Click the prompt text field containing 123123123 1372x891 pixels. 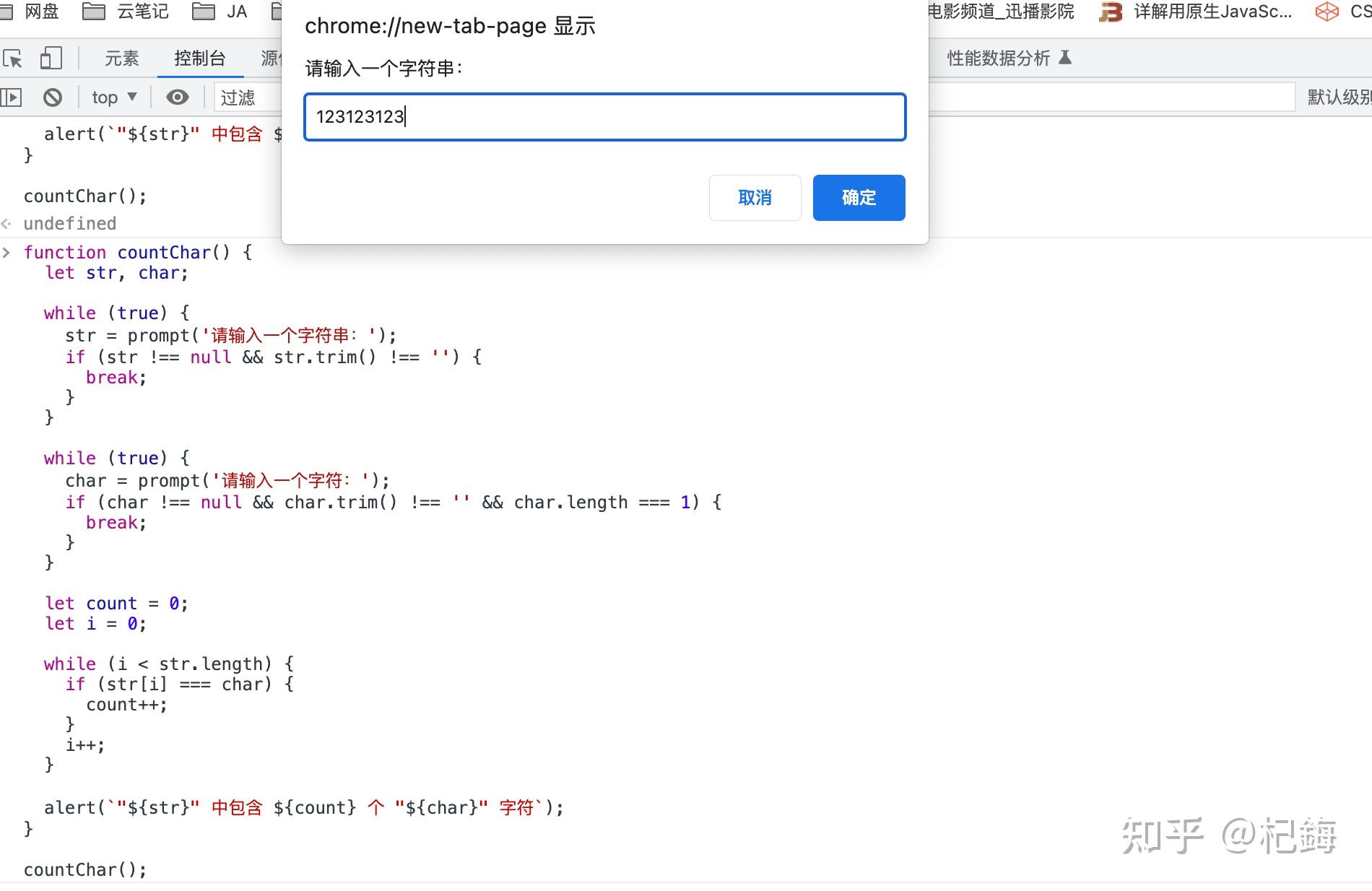tap(605, 117)
